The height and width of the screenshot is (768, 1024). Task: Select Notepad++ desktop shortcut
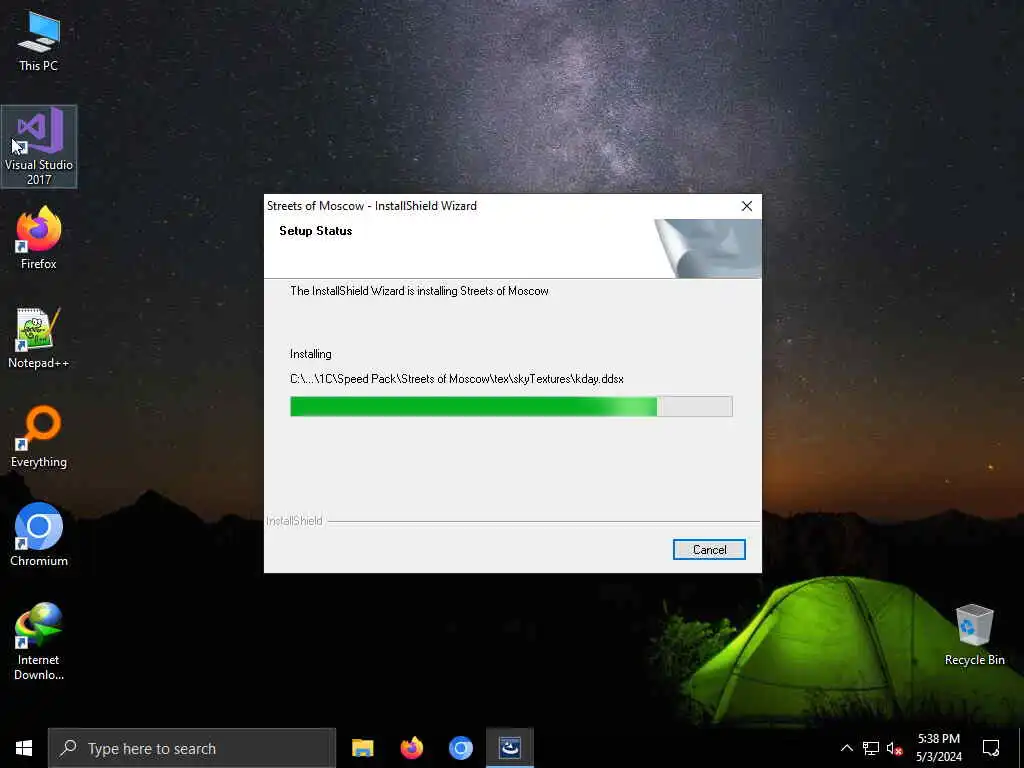tap(39, 338)
